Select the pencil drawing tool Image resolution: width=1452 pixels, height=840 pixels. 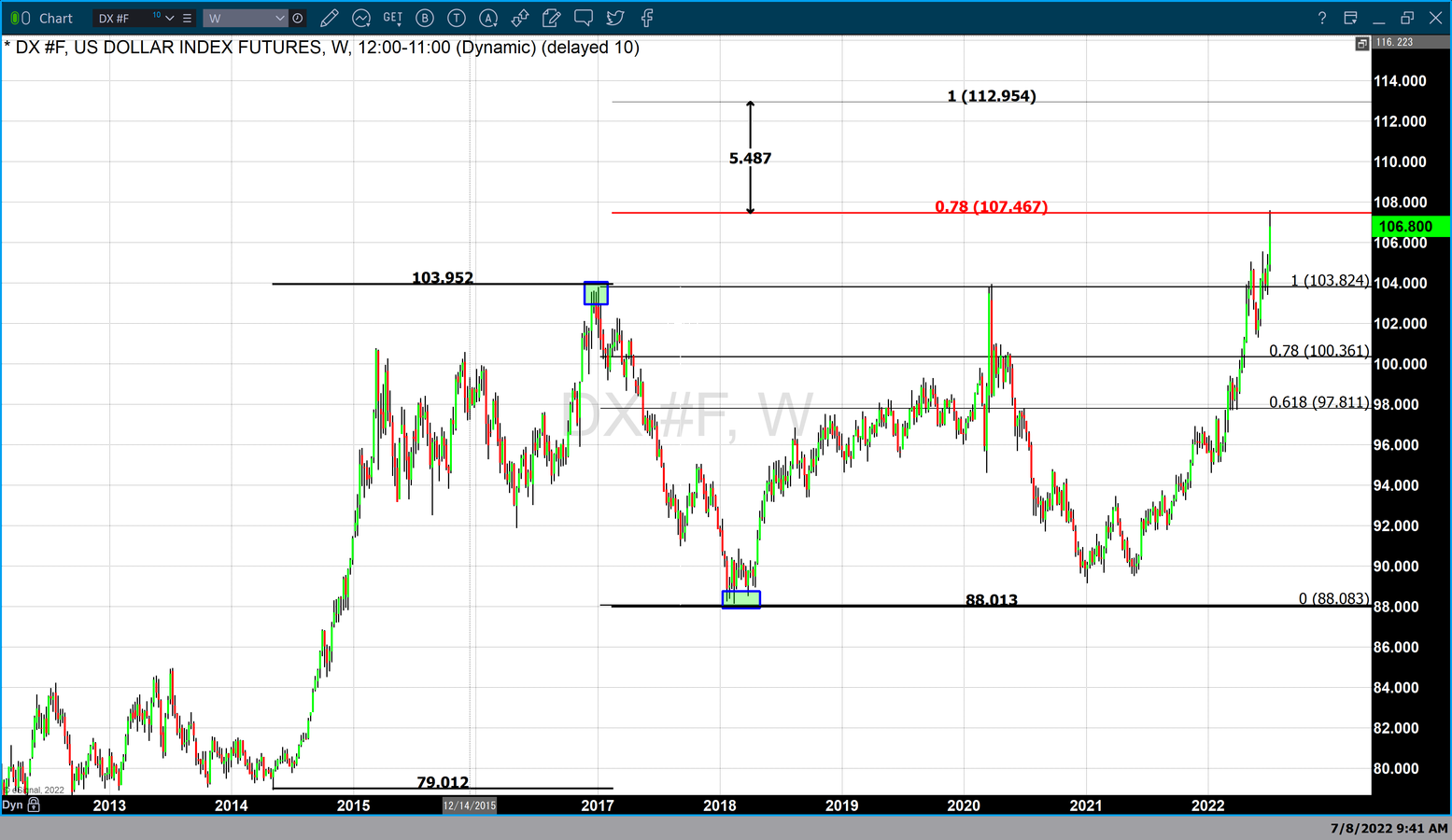pos(329,18)
